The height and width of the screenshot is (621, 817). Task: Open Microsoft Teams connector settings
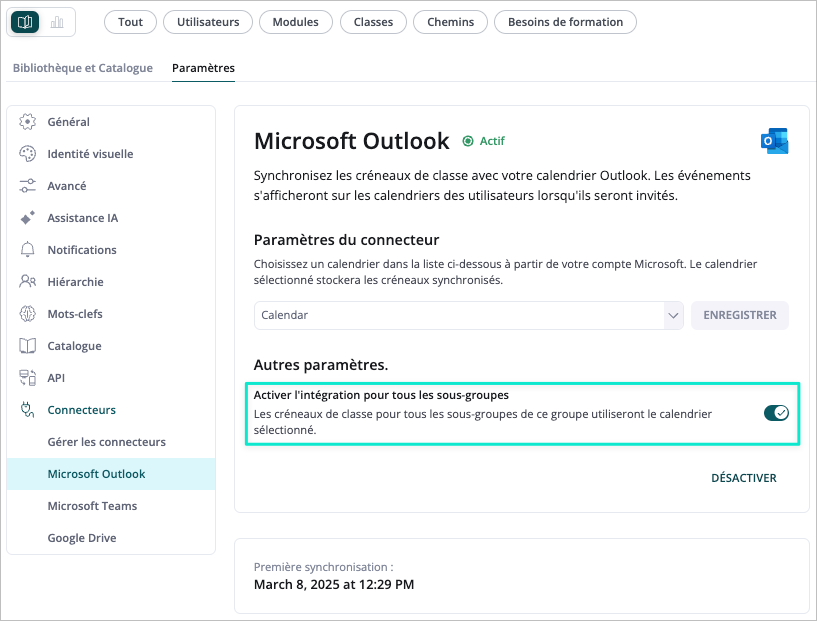pyautogui.click(x=92, y=506)
